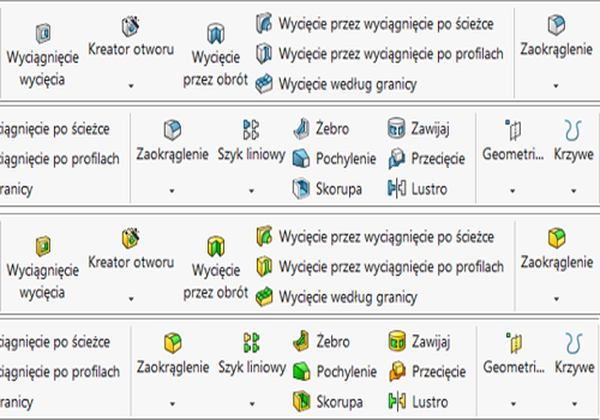The height and width of the screenshot is (420, 600).
Task: Select blue Kreator otworu icon in top ribbon
Action: coord(130,26)
